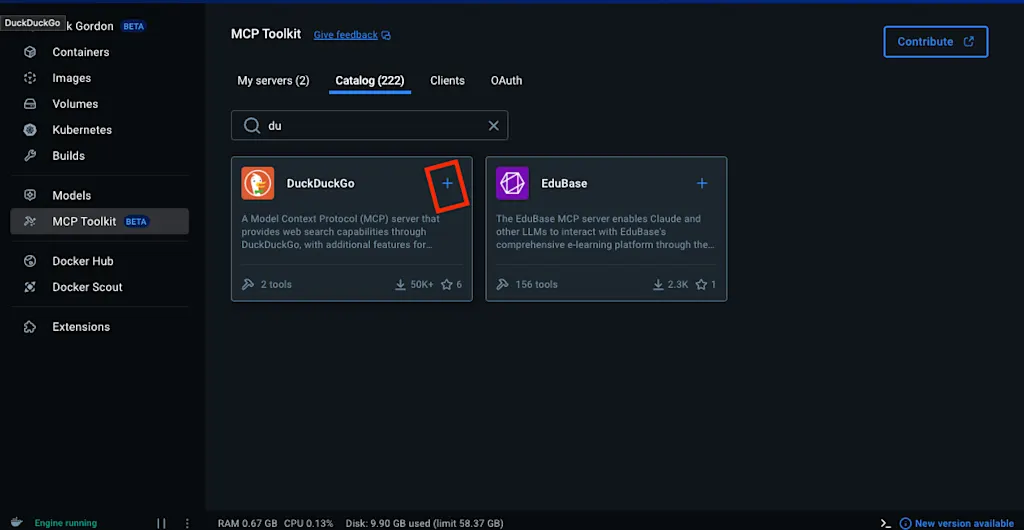Open the Give feedback link
1024x530 pixels.
pos(345,35)
